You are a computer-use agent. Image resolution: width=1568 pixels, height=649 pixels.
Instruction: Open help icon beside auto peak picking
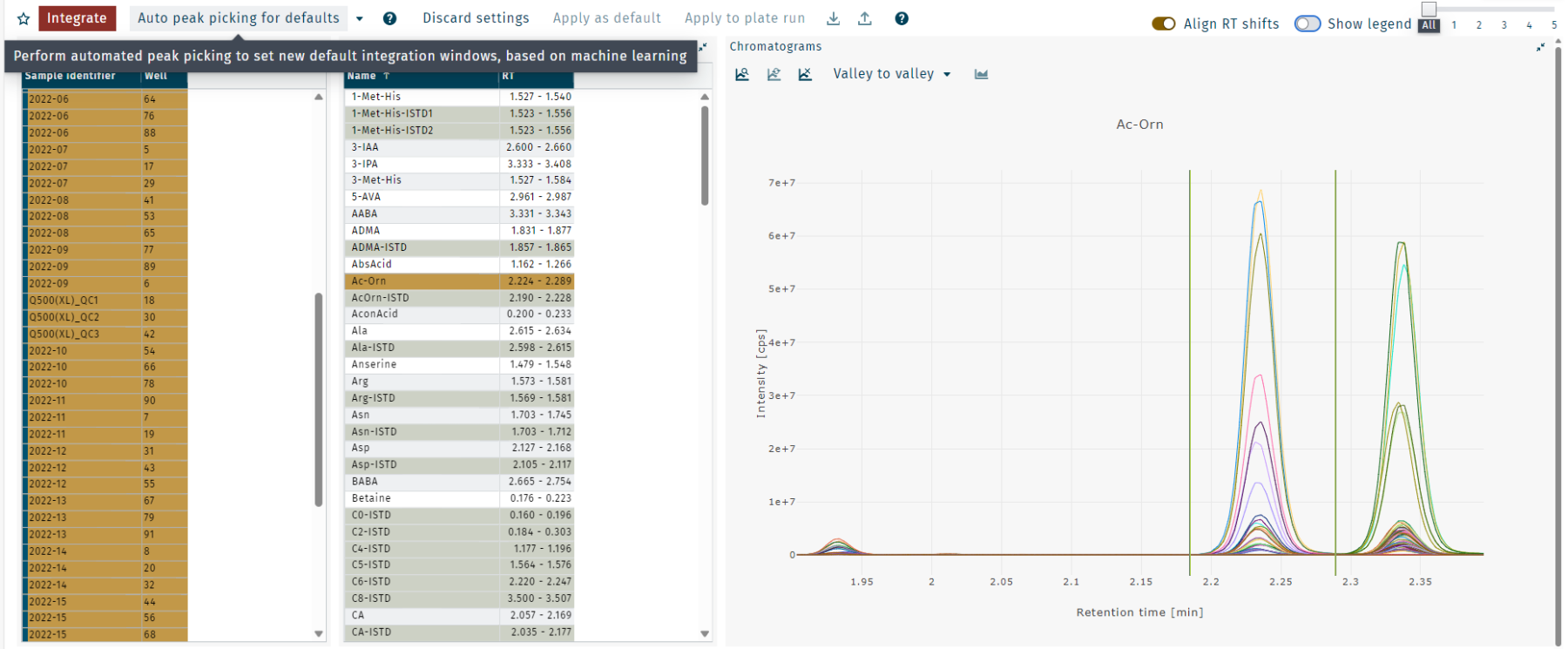(x=390, y=18)
